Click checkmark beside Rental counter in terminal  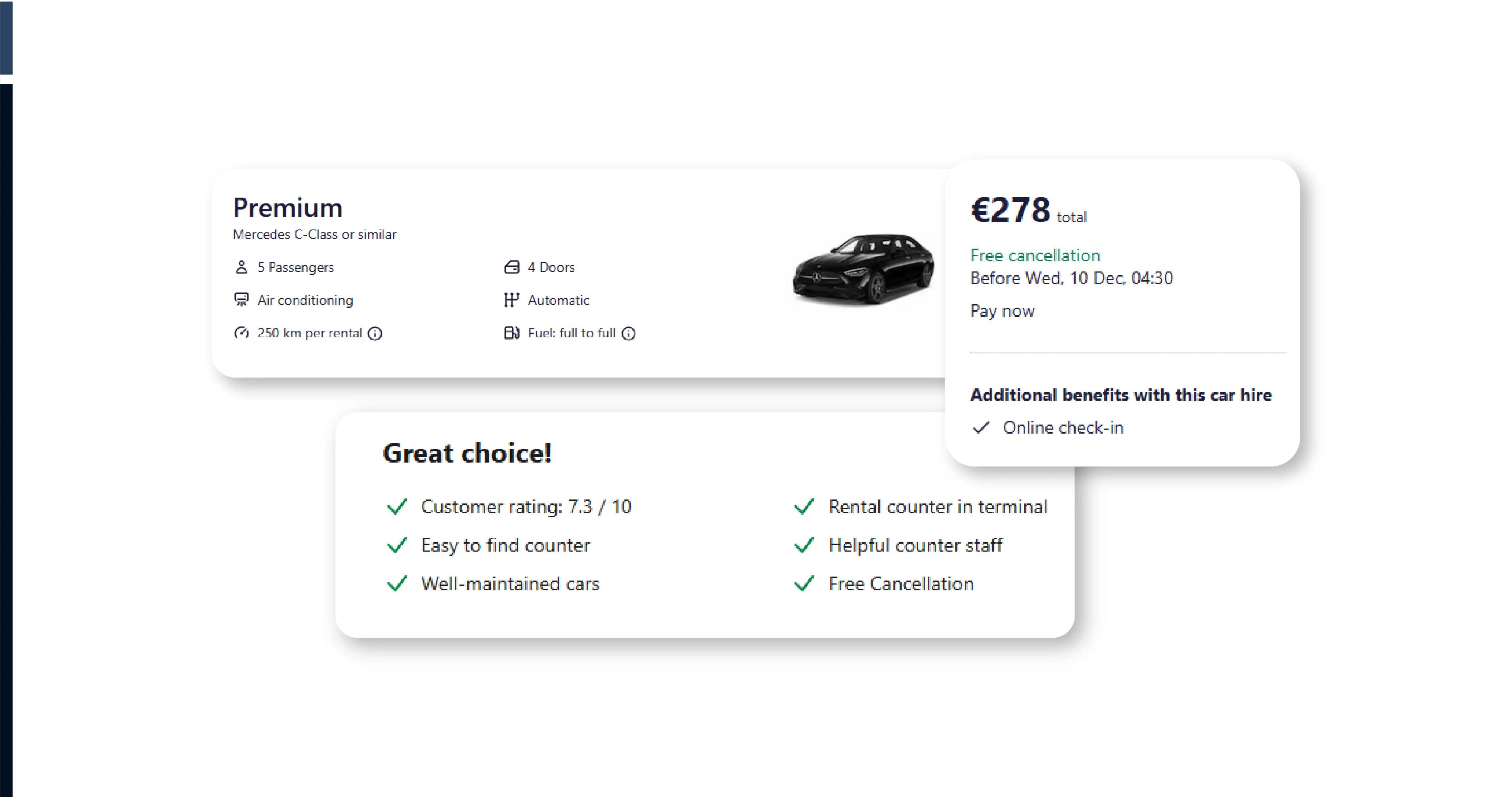[x=804, y=507]
